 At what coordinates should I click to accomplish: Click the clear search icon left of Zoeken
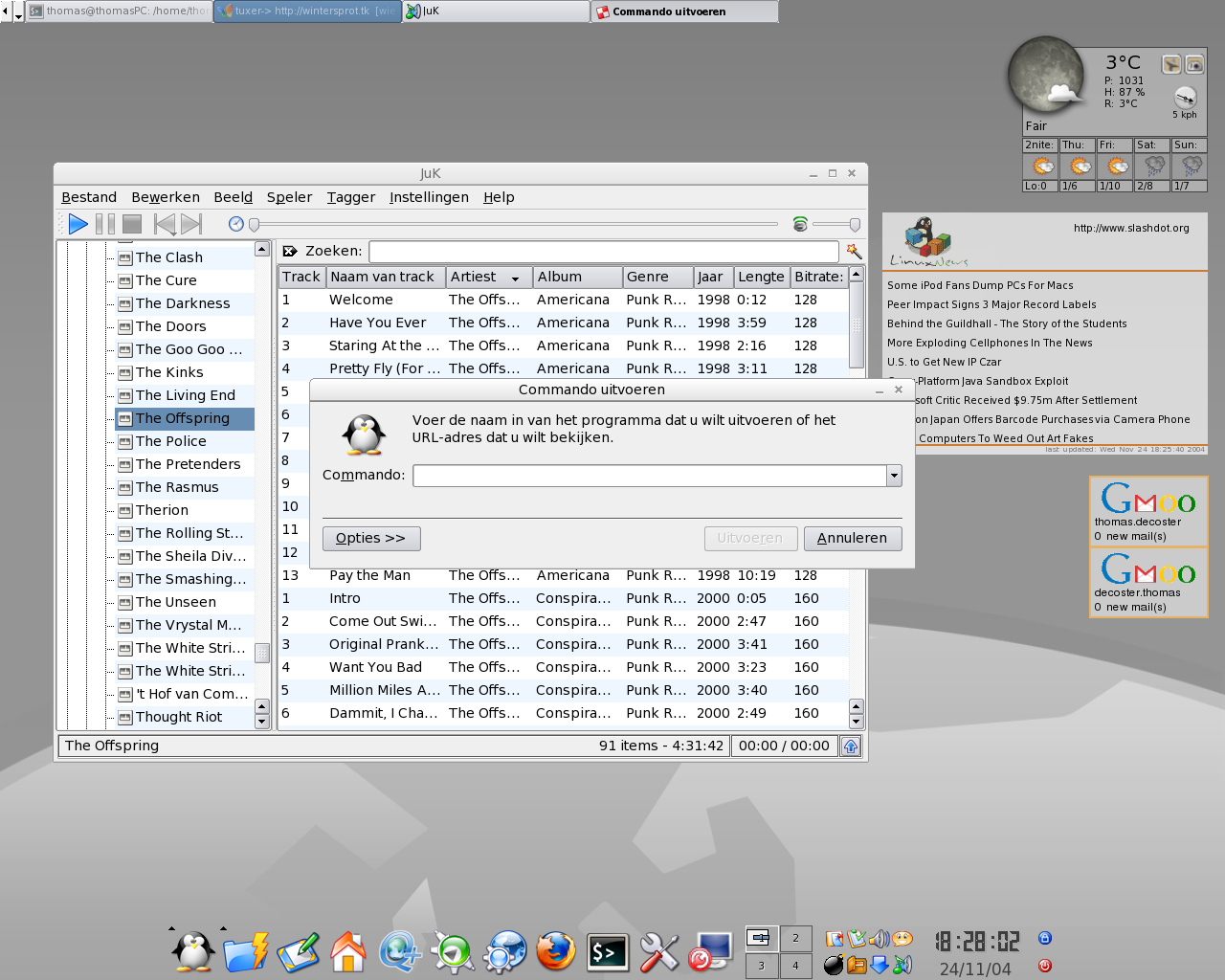(290, 251)
